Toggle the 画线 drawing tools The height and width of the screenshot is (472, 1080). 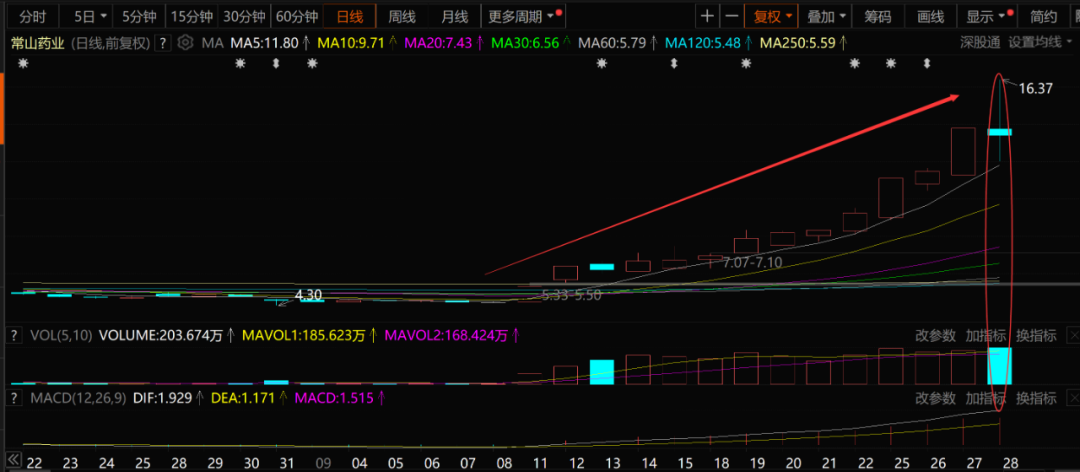point(931,17)
